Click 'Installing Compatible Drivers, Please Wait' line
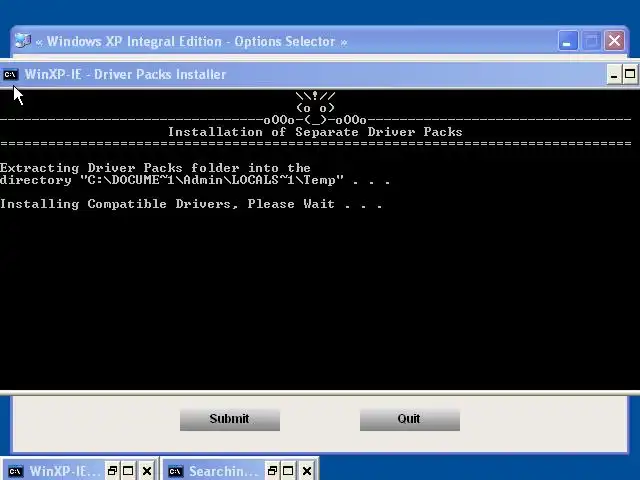This screenshot has width=640, height=480. pyautogui.click(x=191, y=204)
